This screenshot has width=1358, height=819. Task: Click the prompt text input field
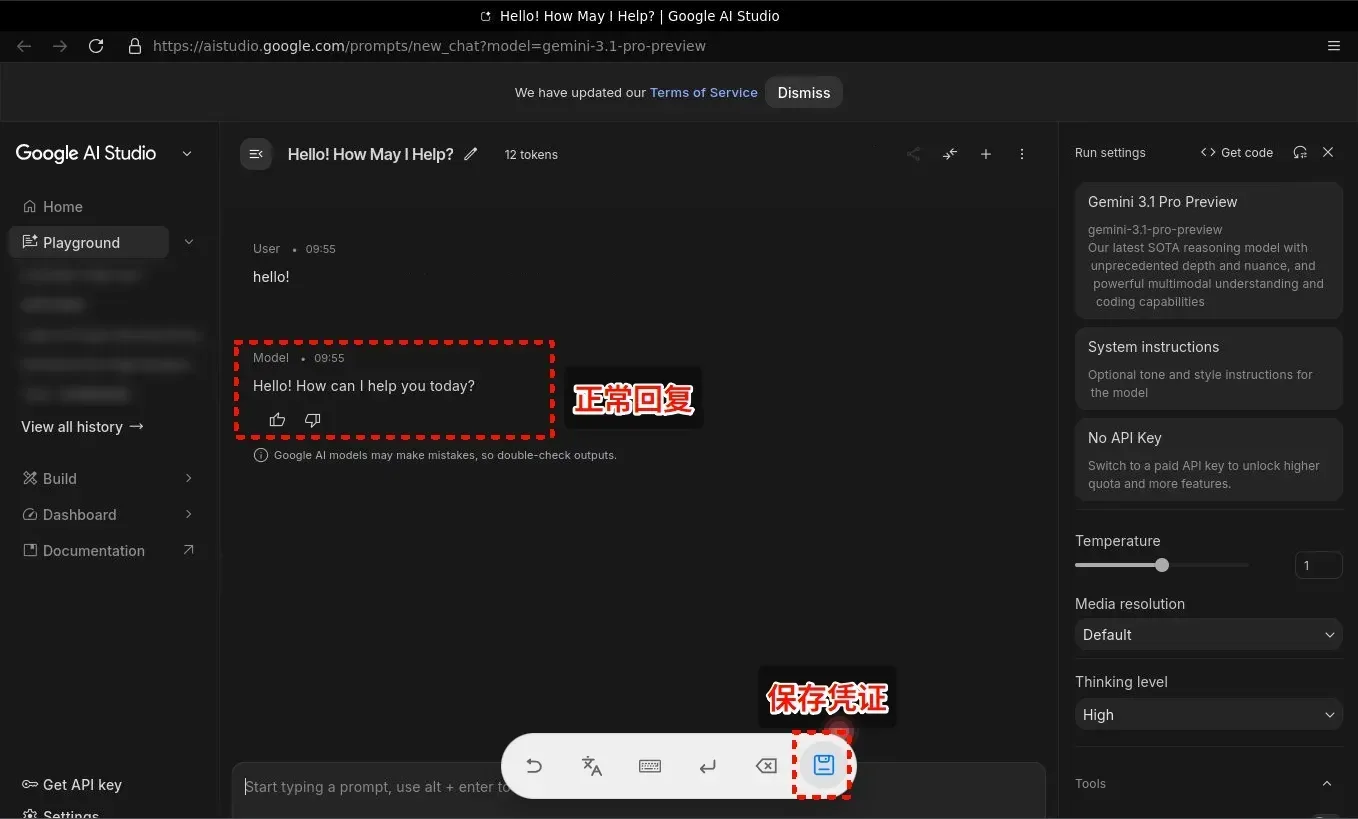[x=370, y=788]
